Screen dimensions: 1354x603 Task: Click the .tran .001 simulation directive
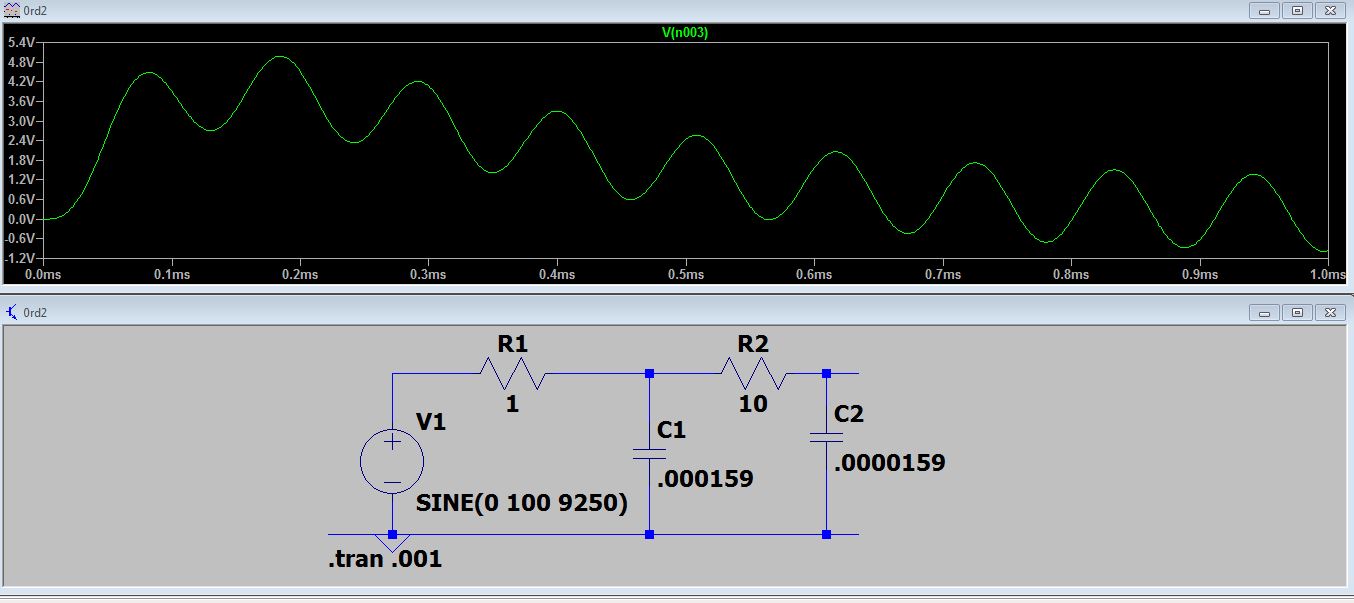[x=385, y=560]
